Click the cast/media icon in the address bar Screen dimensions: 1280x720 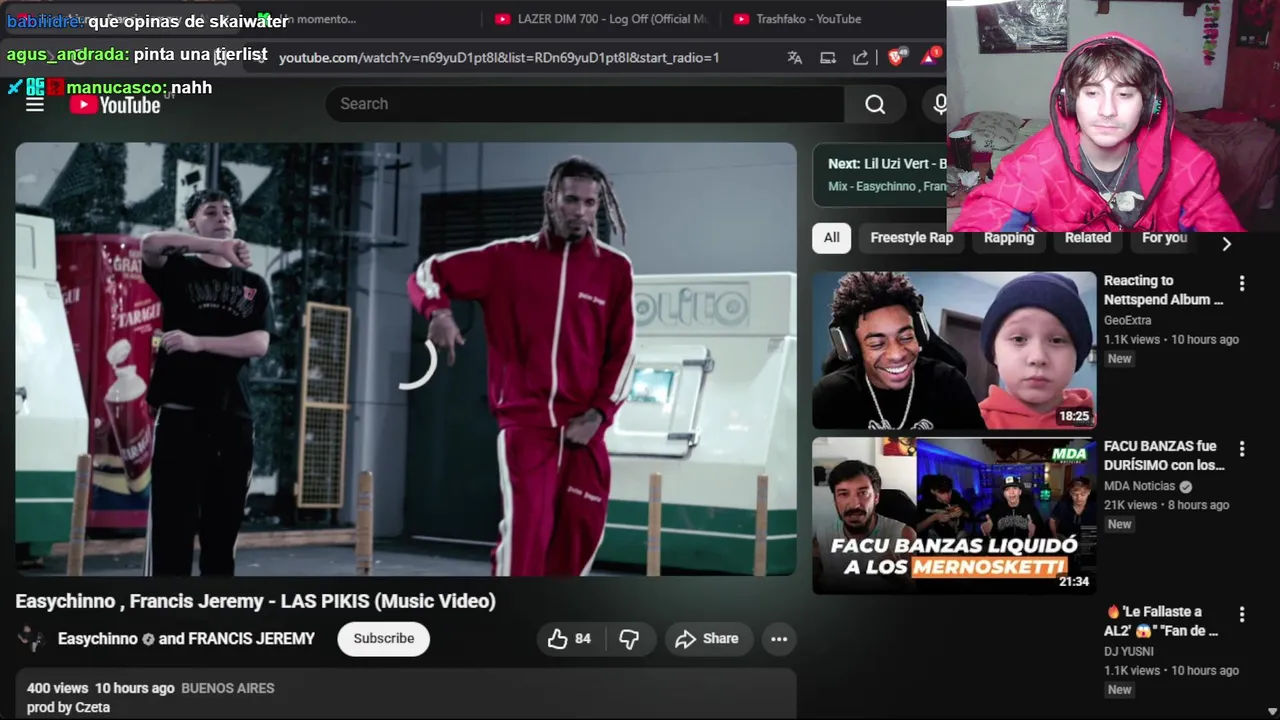click(828, 58)
